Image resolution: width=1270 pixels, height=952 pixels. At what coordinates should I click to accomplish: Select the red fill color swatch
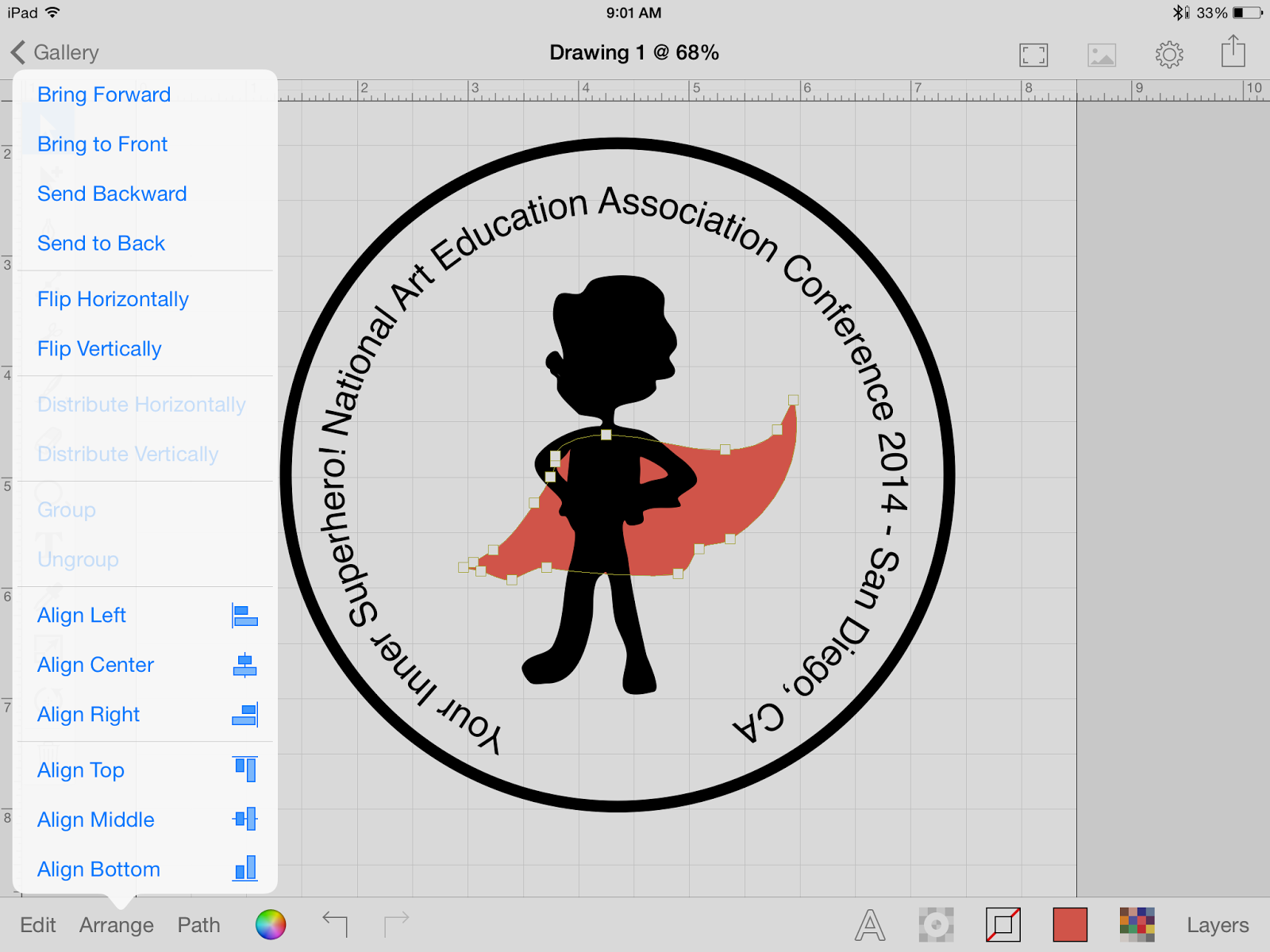tap(1070, 925)
